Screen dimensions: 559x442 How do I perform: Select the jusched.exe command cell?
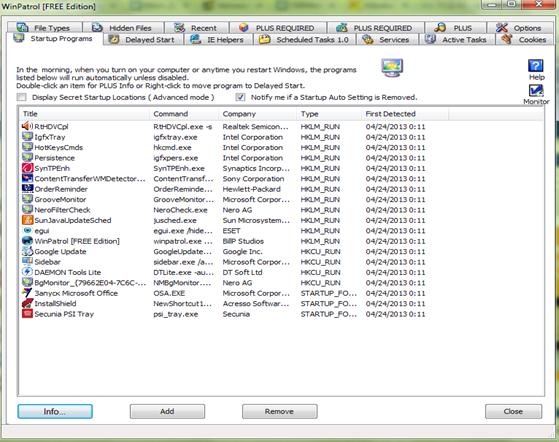(x=175, y=221)
